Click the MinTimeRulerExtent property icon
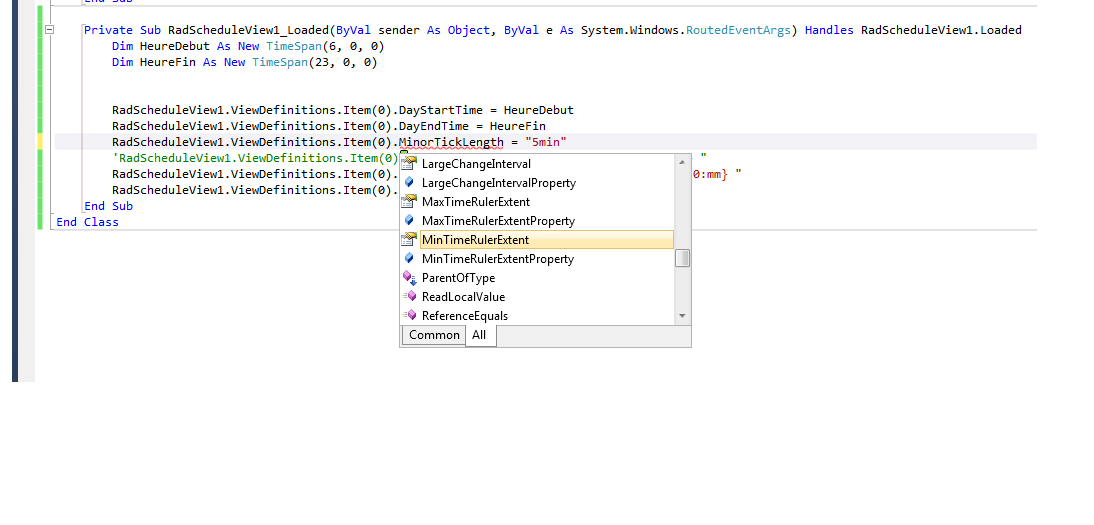This screenshot has width=1094, height=525. point(409,239)
